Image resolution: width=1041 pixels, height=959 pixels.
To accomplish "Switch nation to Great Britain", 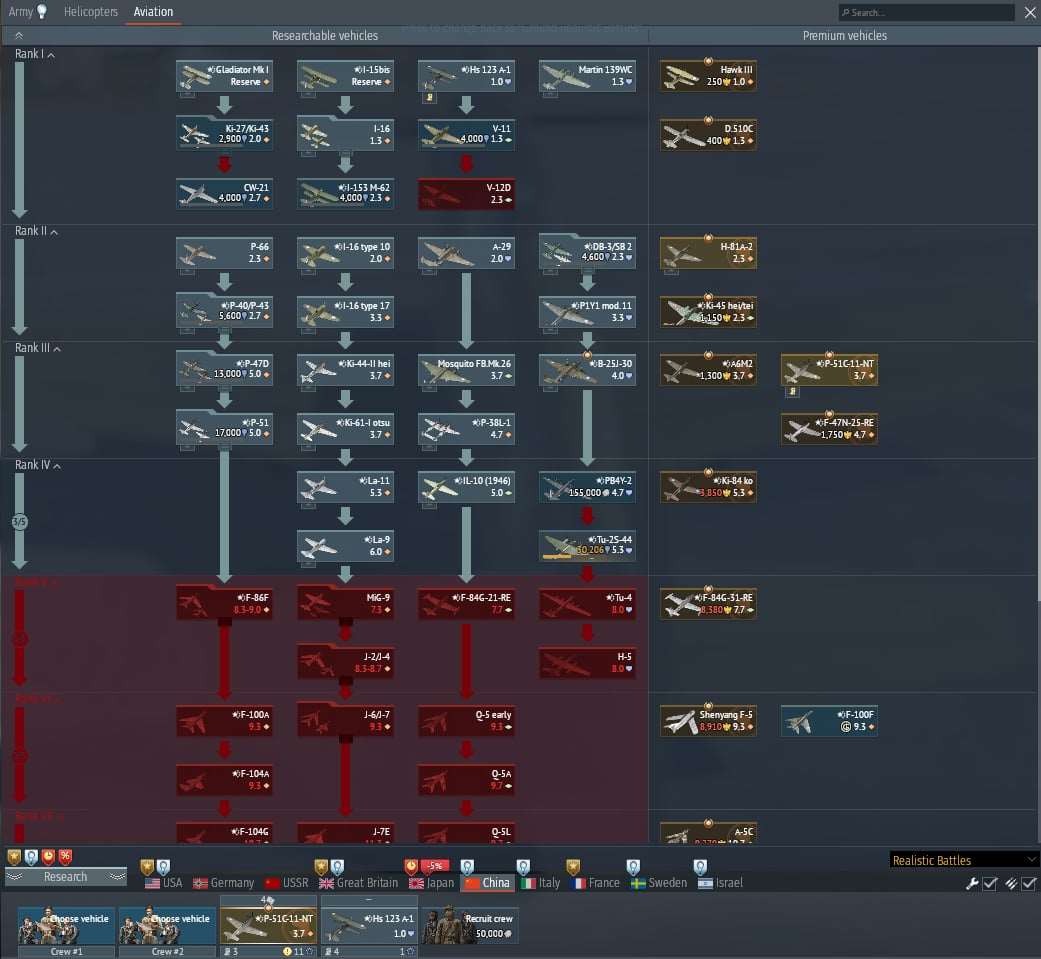I will coord(359,883).
